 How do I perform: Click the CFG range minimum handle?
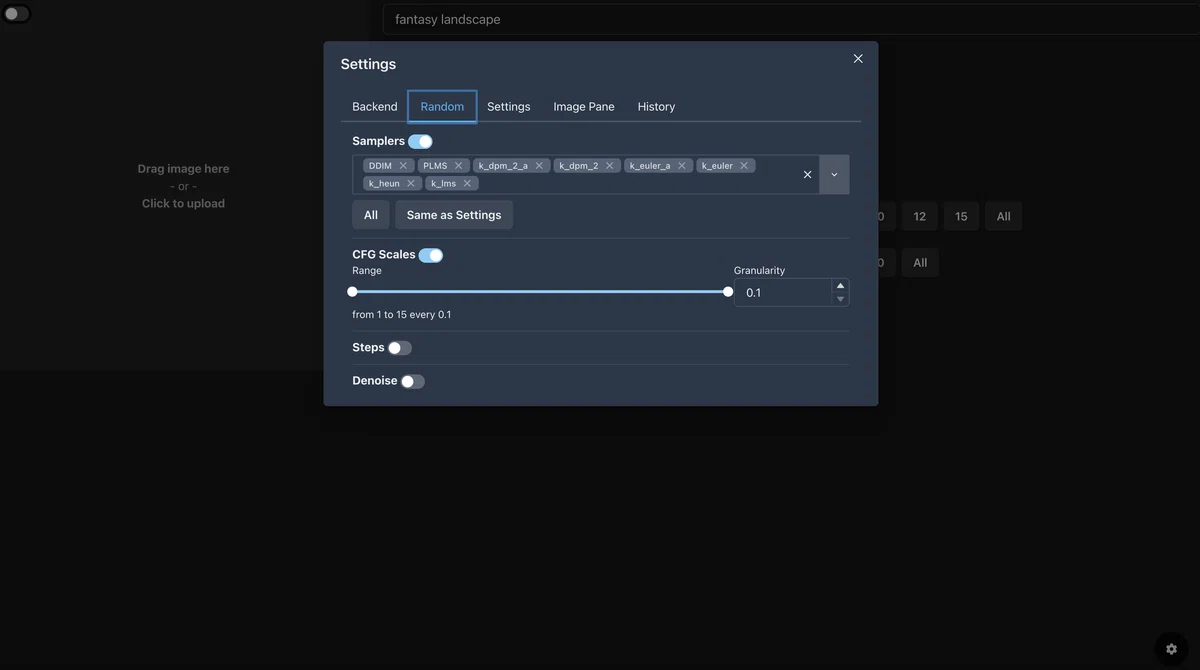click(x=352, y=292)
